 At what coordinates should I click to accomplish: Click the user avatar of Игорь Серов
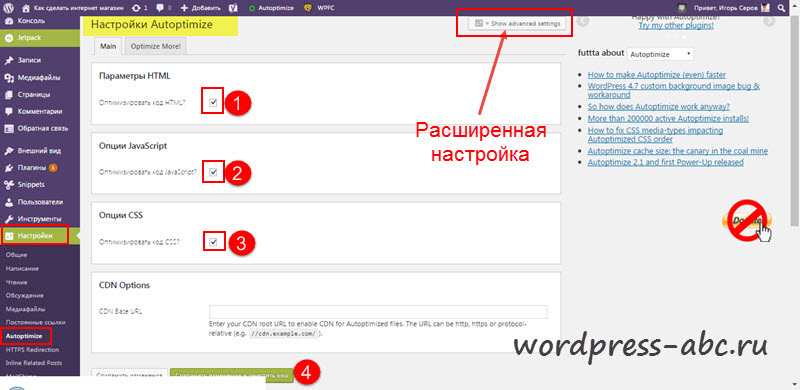pos(765,8)
